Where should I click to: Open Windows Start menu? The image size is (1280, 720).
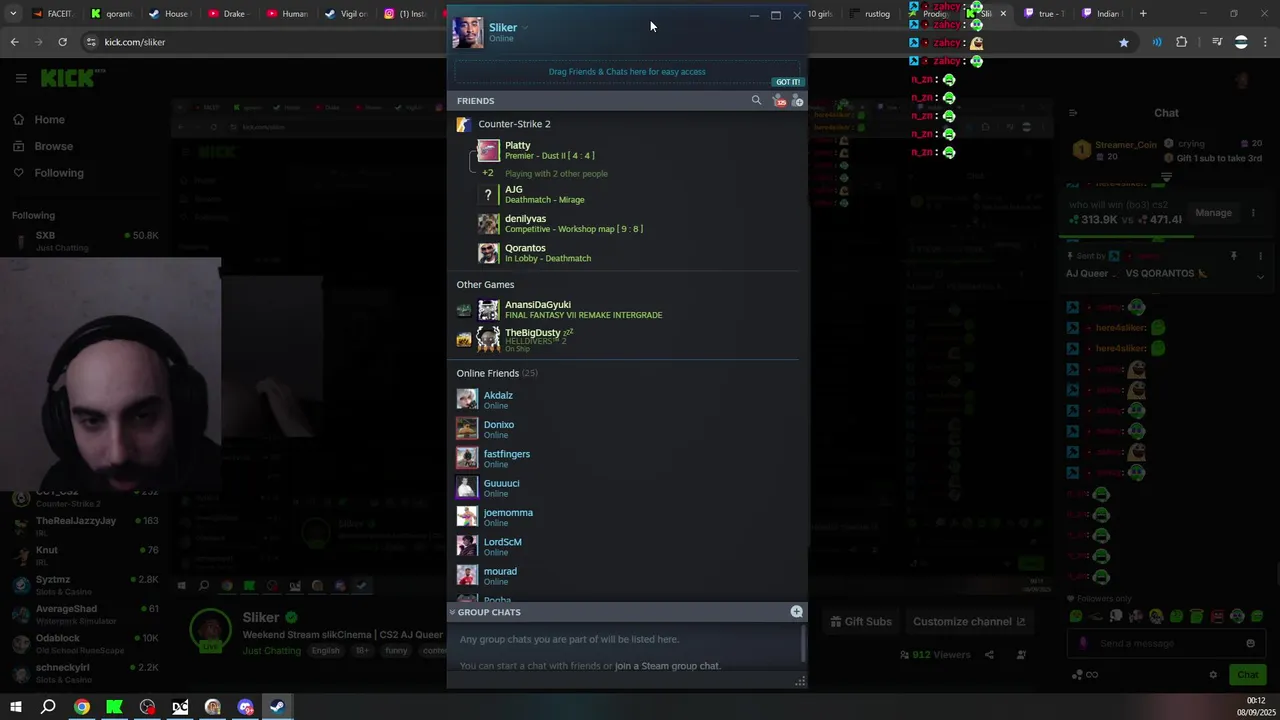tap(15, 707)
